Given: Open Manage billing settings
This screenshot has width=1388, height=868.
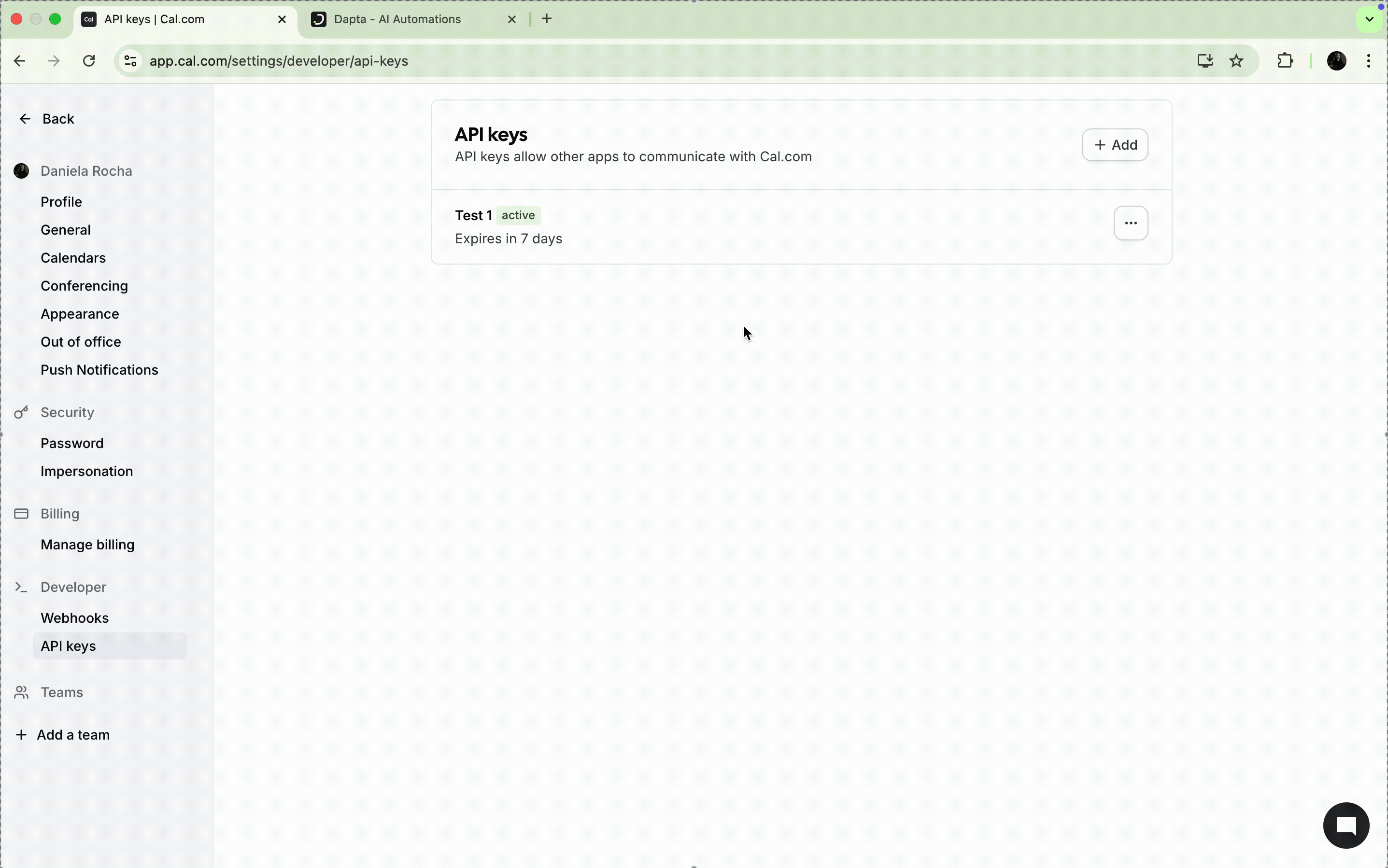Looking at the screenshot, I should [x=87, y=544].
